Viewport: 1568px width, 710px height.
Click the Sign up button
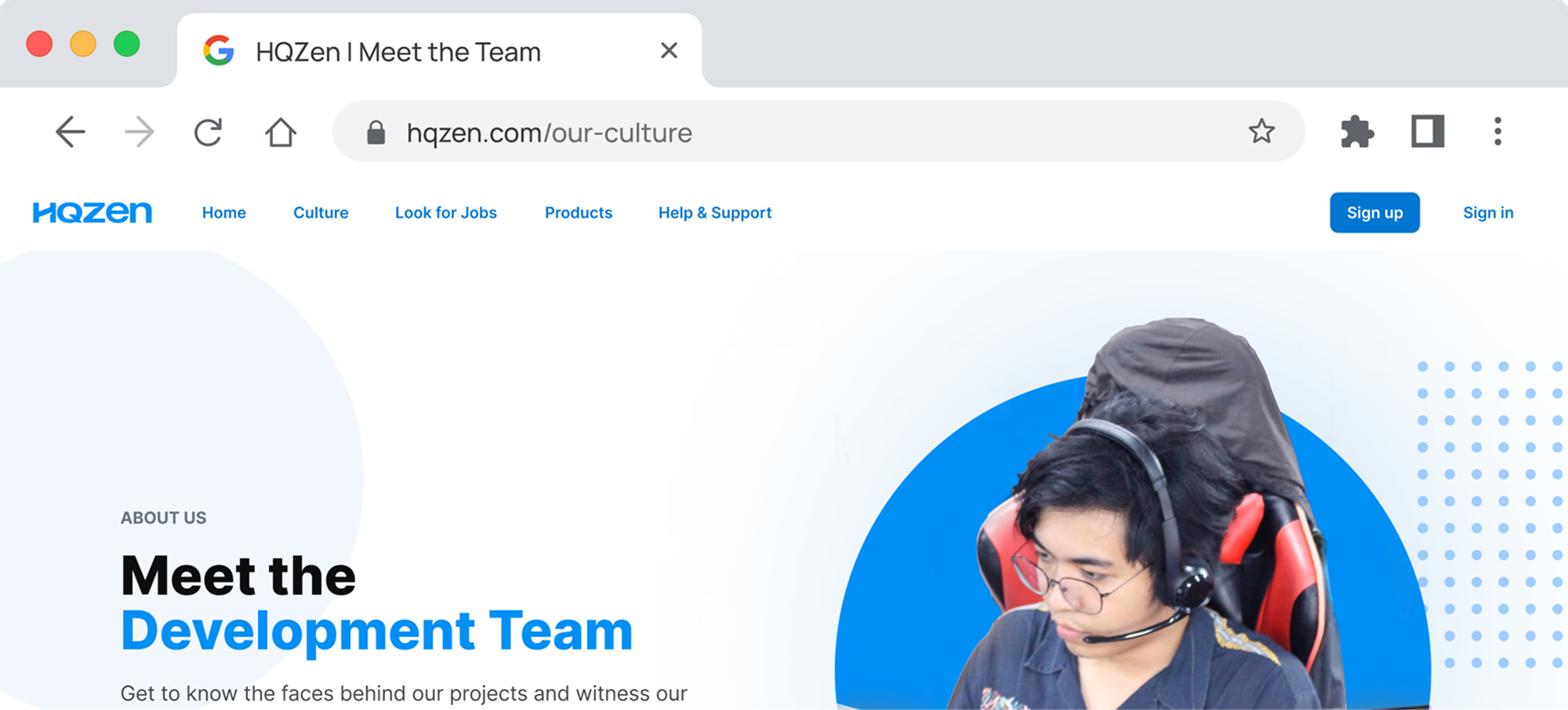point(1374,212)
